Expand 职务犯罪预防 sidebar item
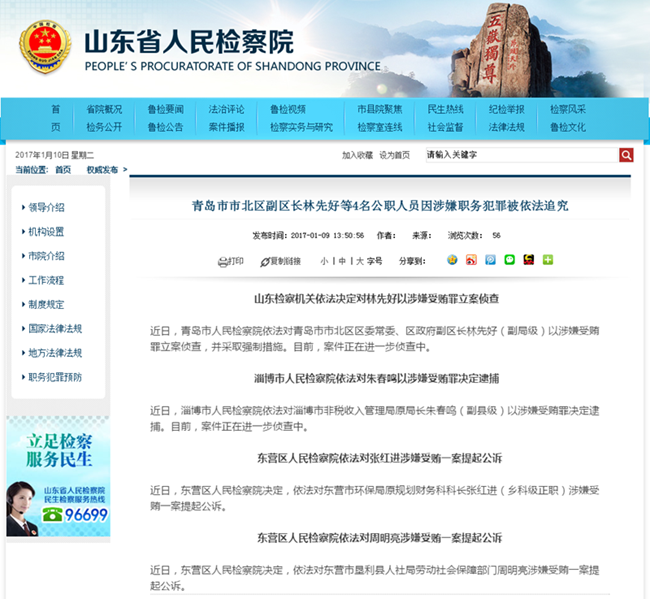Screen dimensions: 650x599 [55, 376]
